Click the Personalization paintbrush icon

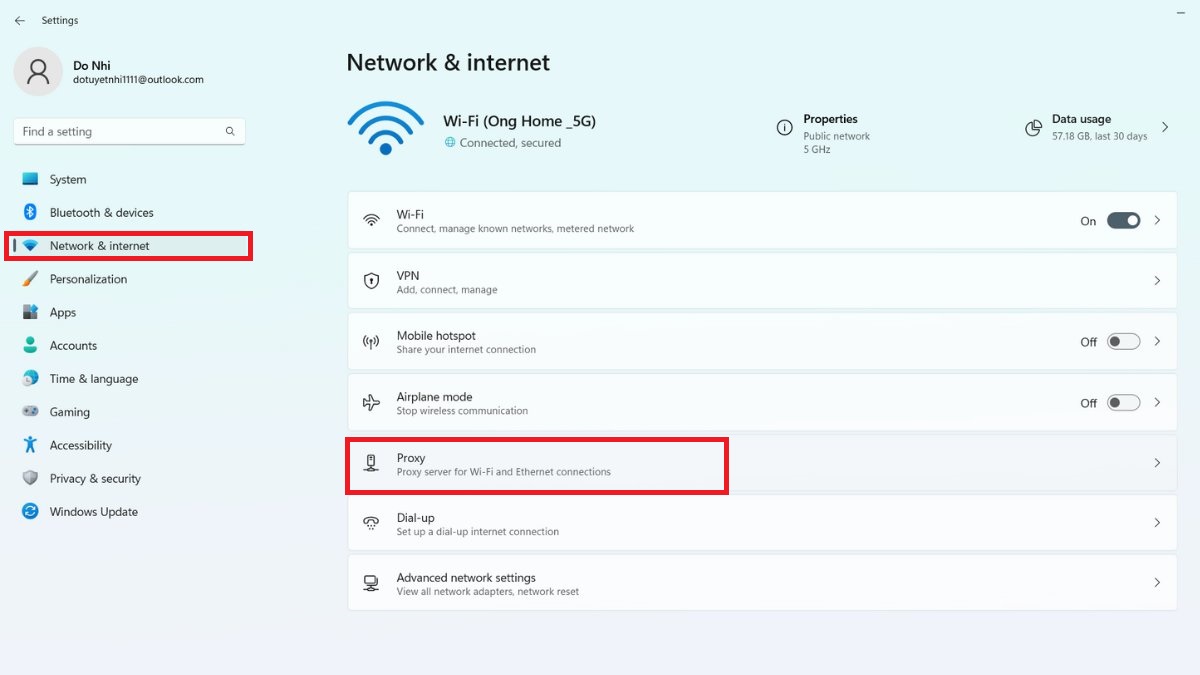pyautogui.click(x=30, y=279)
